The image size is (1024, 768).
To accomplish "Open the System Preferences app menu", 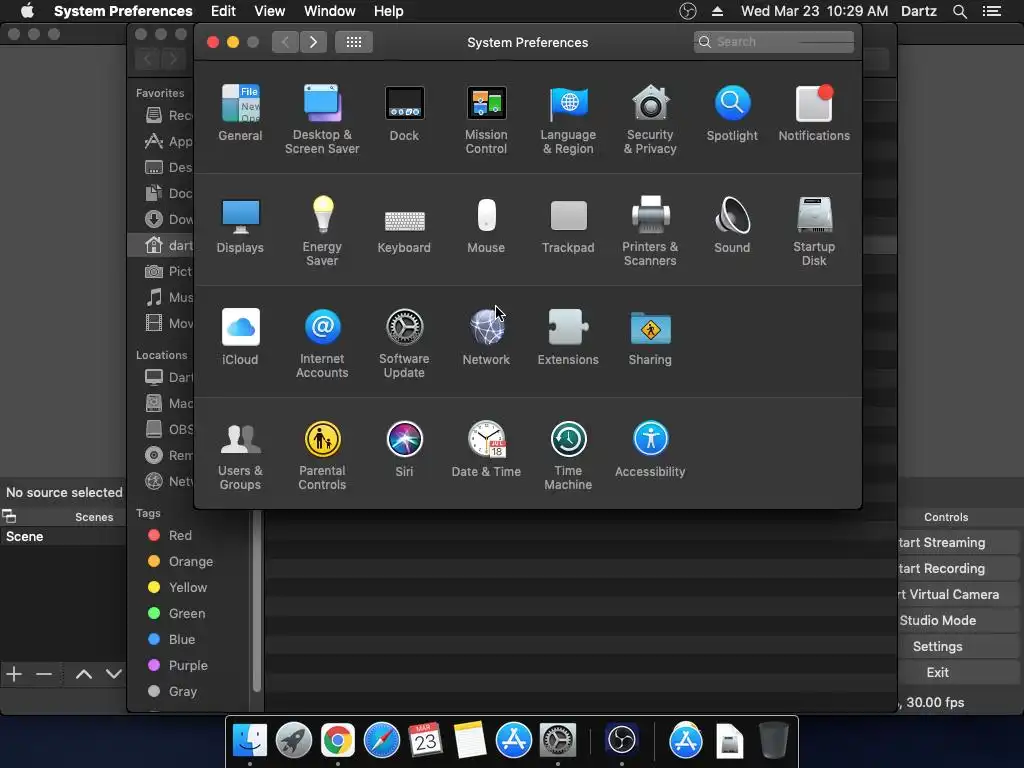I will coord(123,11).
